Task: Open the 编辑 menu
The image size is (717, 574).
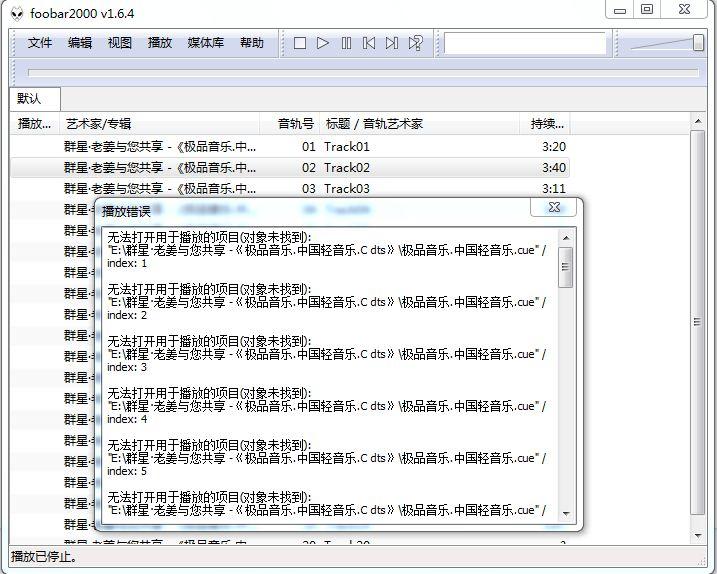Action: (80, 43)
